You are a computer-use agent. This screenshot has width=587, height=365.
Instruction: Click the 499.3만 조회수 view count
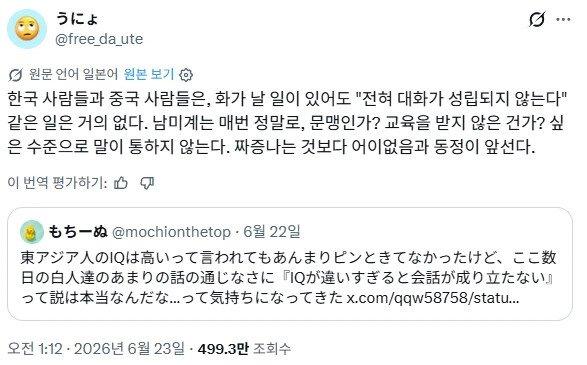[x=244, y=349]
